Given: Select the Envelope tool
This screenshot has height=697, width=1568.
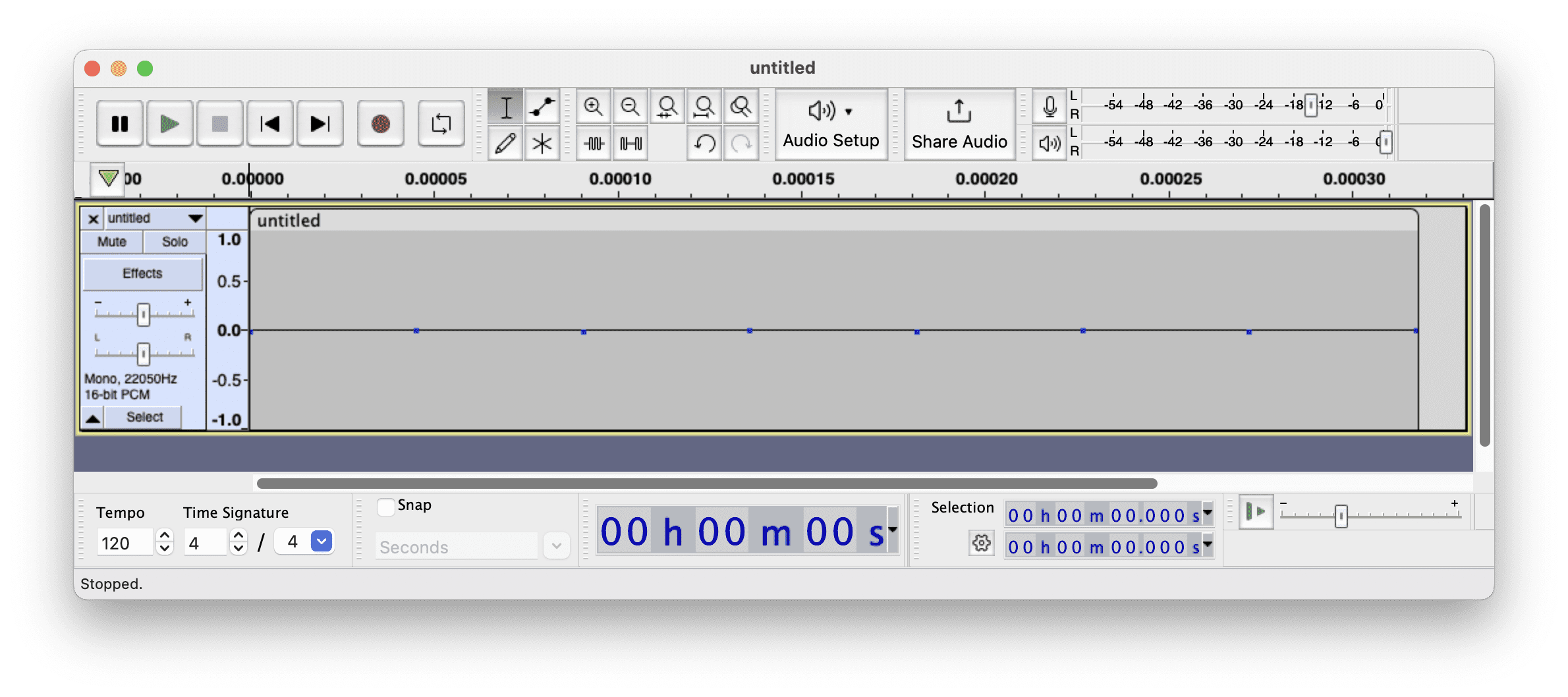Looking at the screenshot, I should [542, 107].
